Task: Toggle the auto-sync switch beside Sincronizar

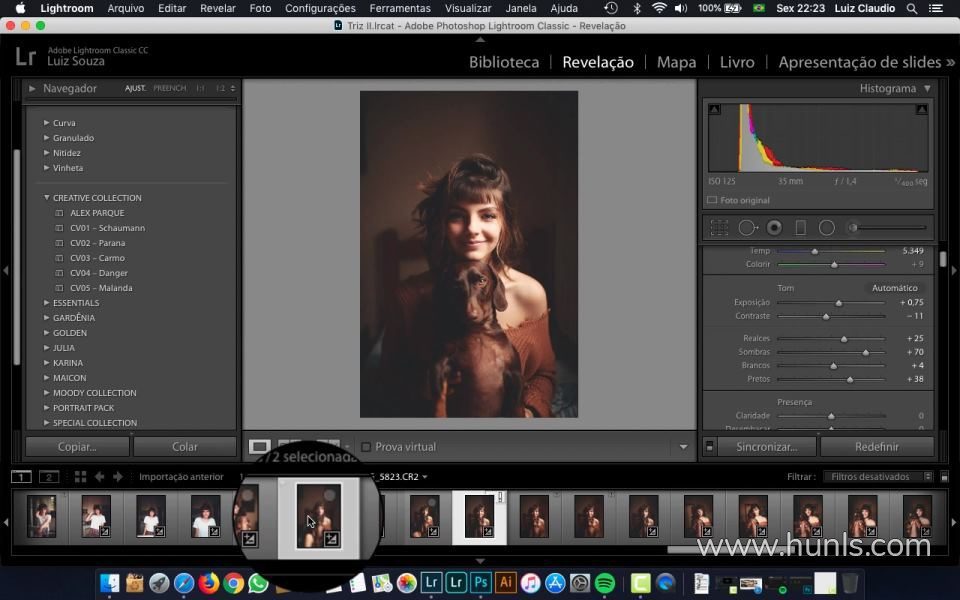Action: coord(709,447)
